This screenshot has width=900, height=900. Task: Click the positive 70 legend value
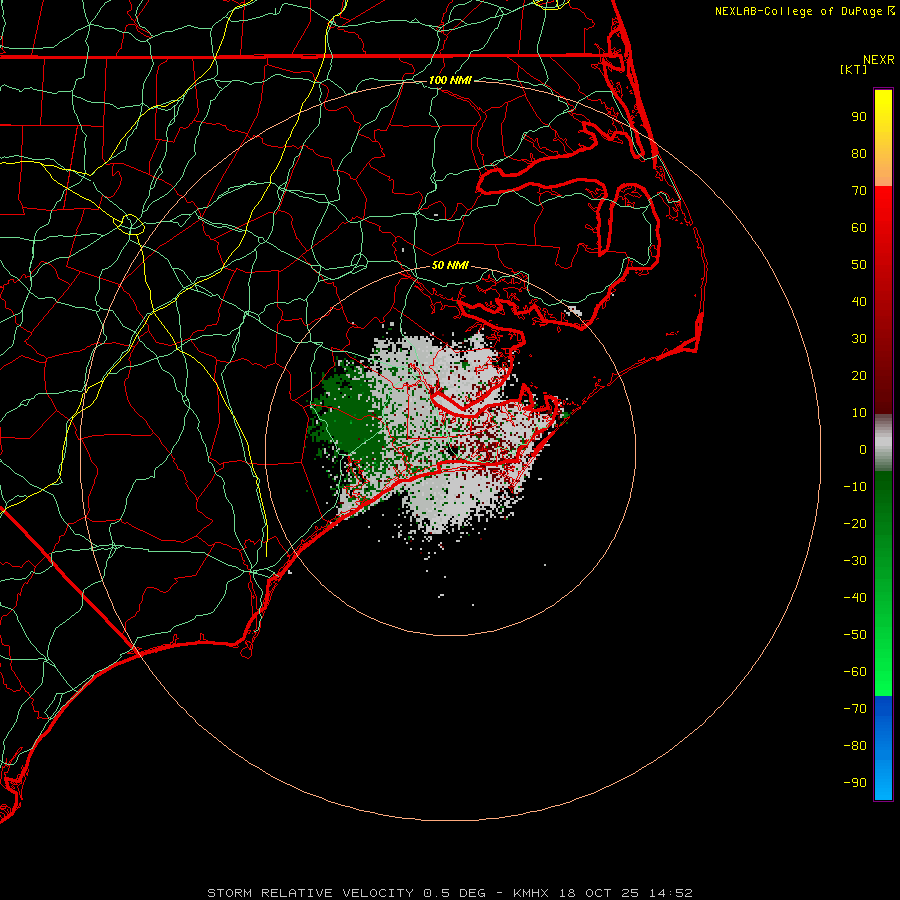(x=859, y=191)
